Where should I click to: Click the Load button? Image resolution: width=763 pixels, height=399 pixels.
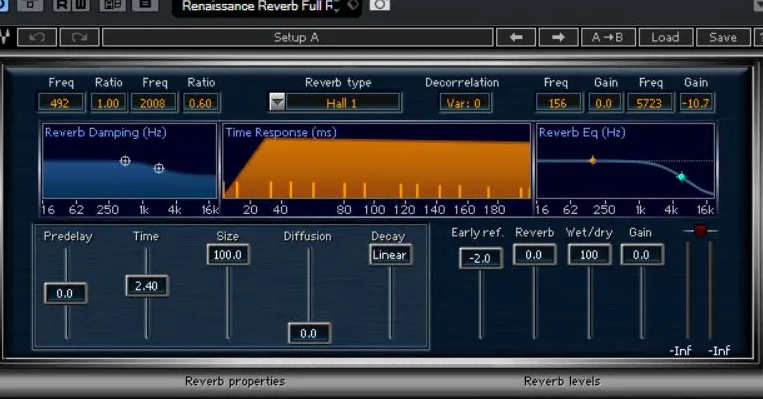pos(665,37)
